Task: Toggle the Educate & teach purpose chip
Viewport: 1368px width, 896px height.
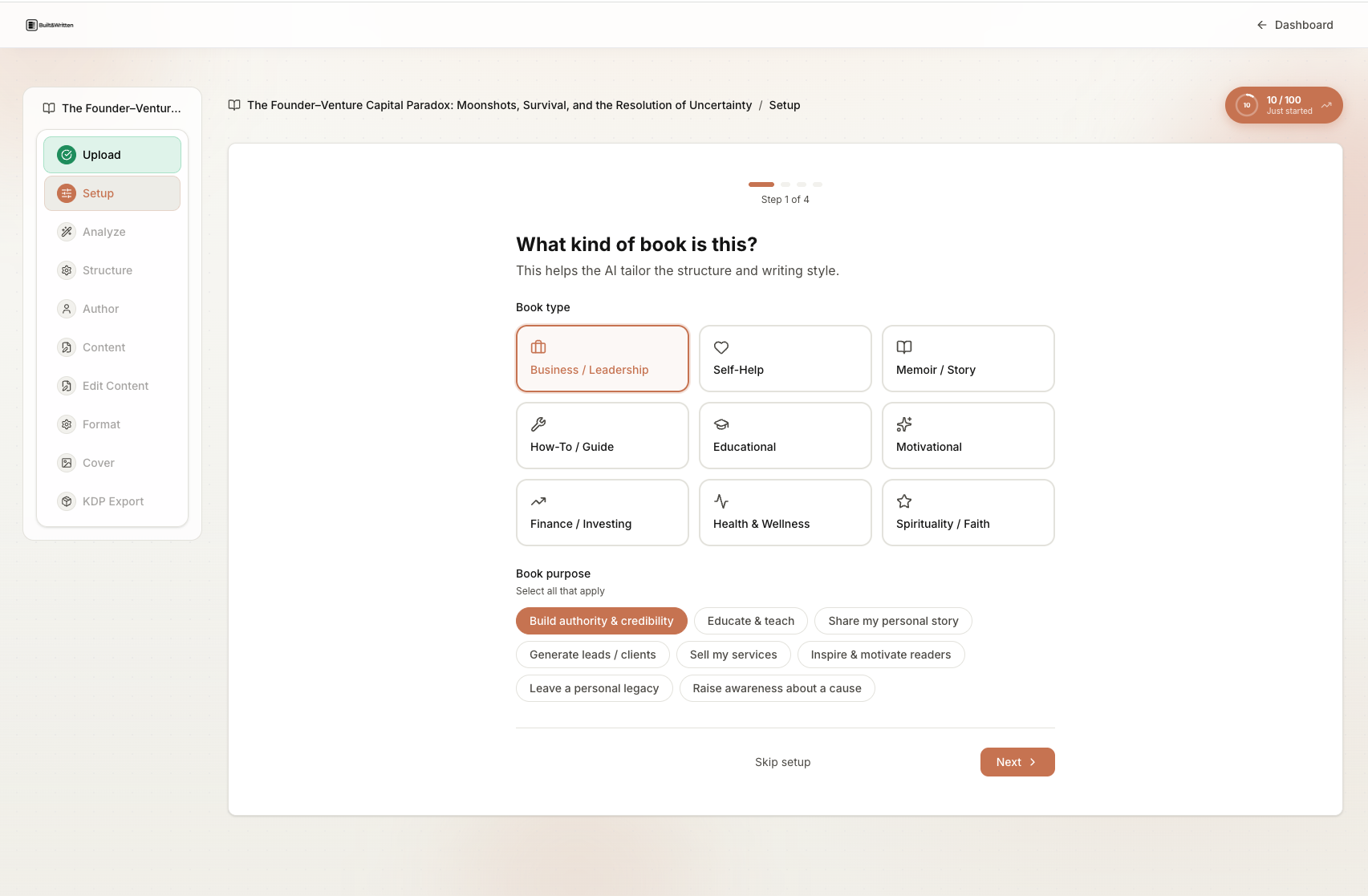Action: 750,621
